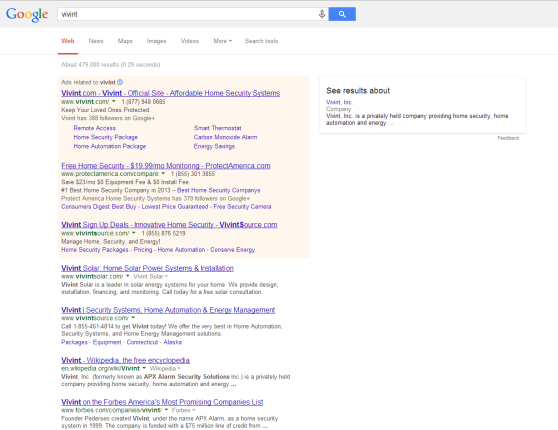Click the Google logo

(27, 15)
